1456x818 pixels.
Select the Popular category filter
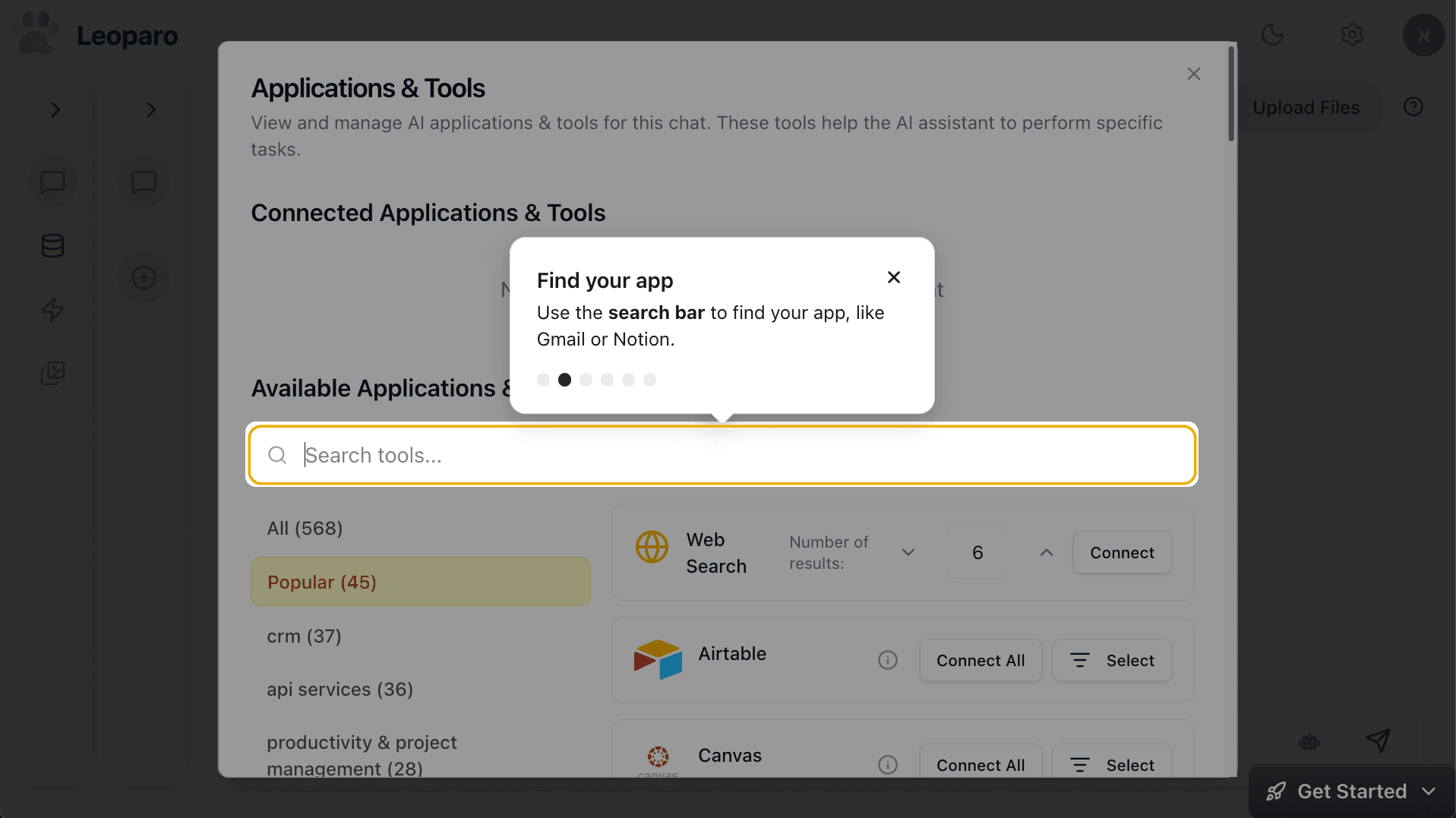[x=420, y=581]
